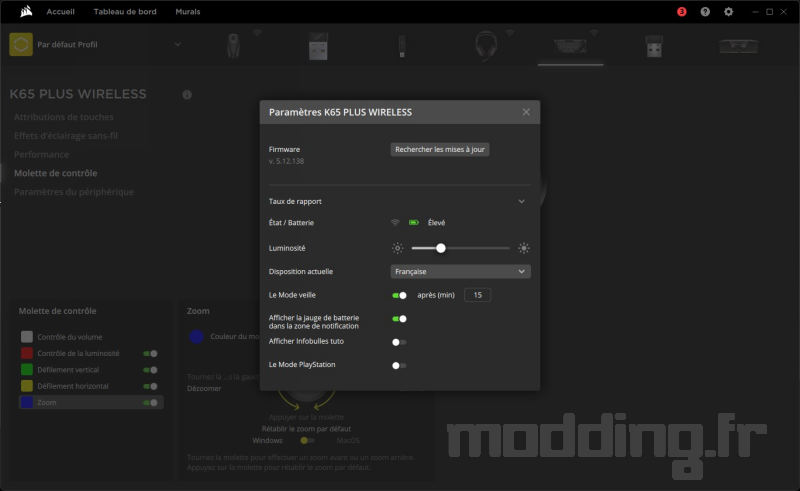The height and width of the screenshot is (491, 800).
Task: Click the low brightness sun icon
Action: 397,248
